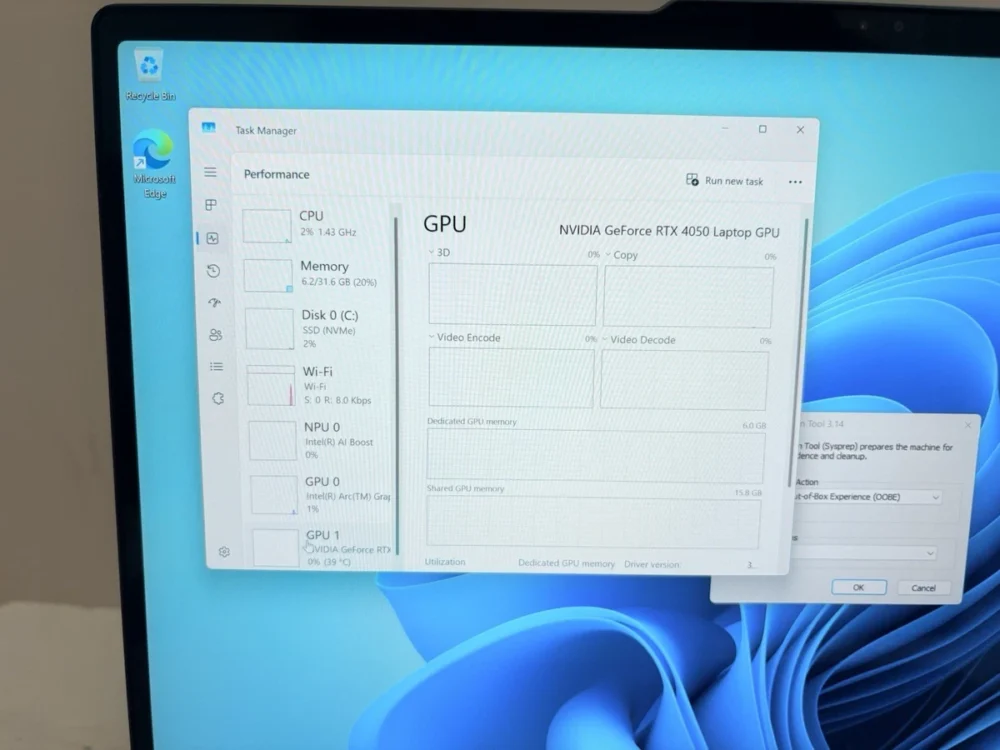The width and height of the screenshot is (1000, 750).
Task: Open the Recycle Bin desktop icon
Action: pos(150,75)
